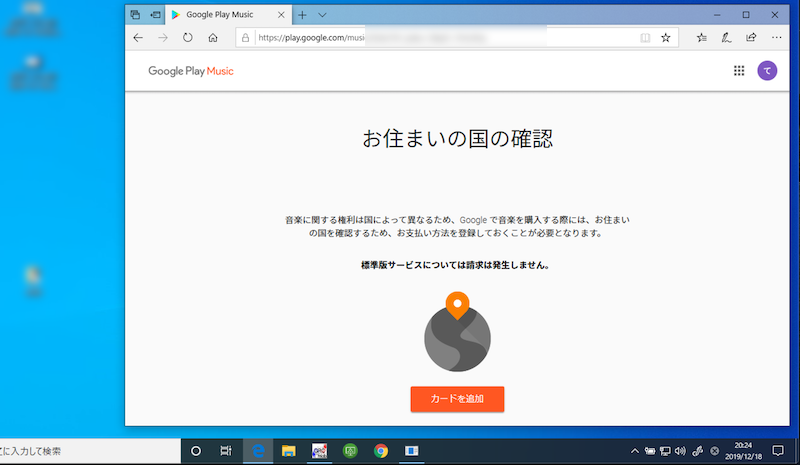Screen dimensions: 800x465
Task: Click the browser back arrow
Action: tap(138, 38)
